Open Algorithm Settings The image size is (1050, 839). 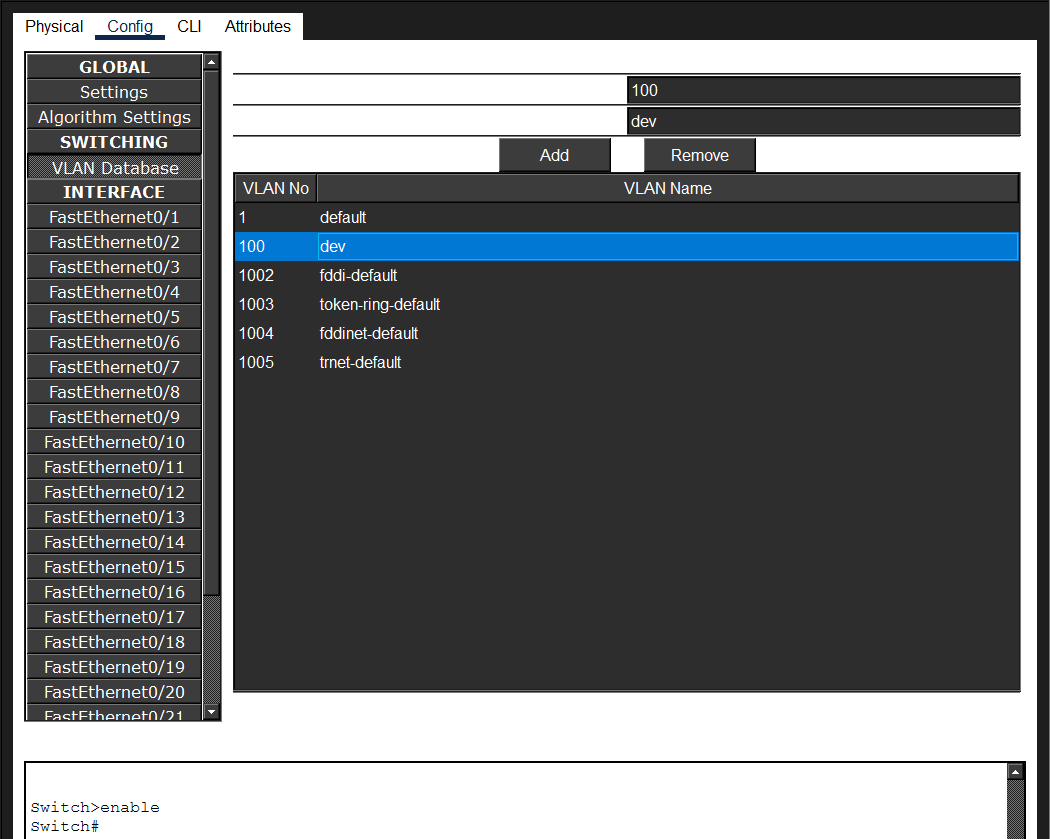click(114, 117)
